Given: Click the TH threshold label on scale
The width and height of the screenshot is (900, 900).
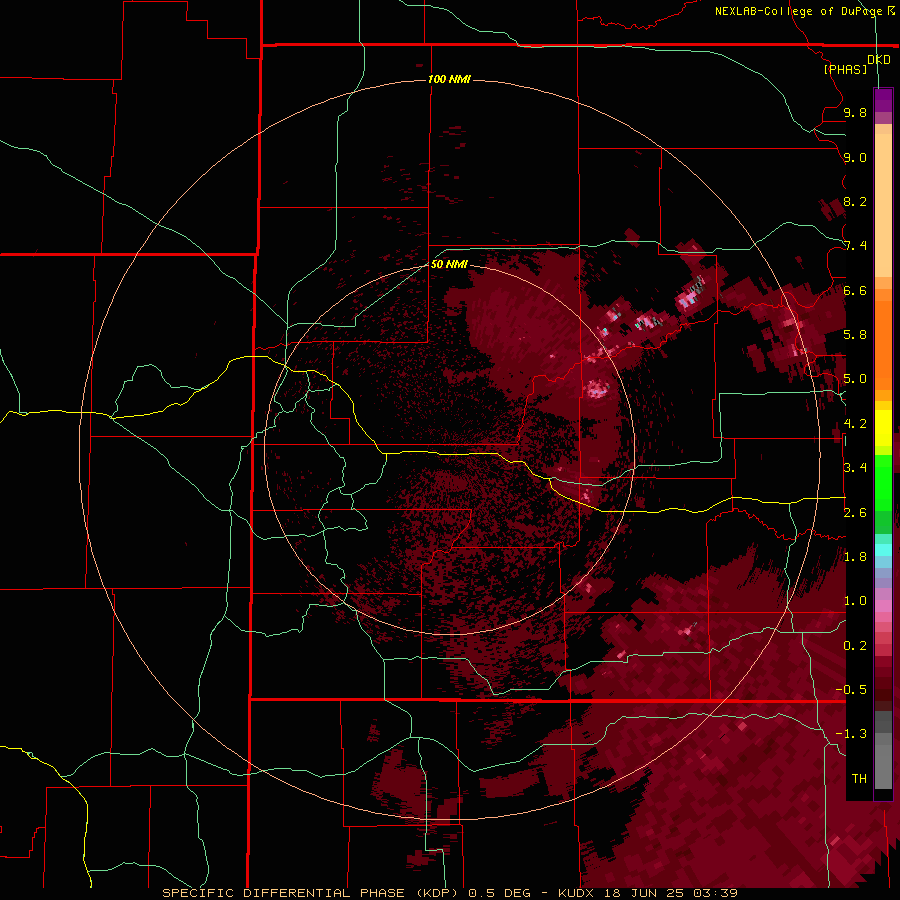Looking at the screenshot, I should pos(859,779).
